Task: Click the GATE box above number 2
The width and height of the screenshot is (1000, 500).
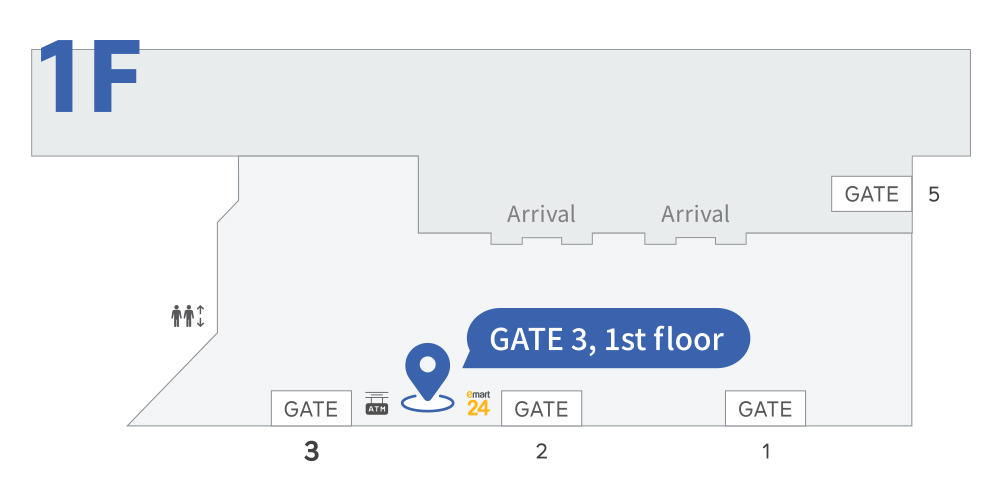Action: [x=541, y=408]
